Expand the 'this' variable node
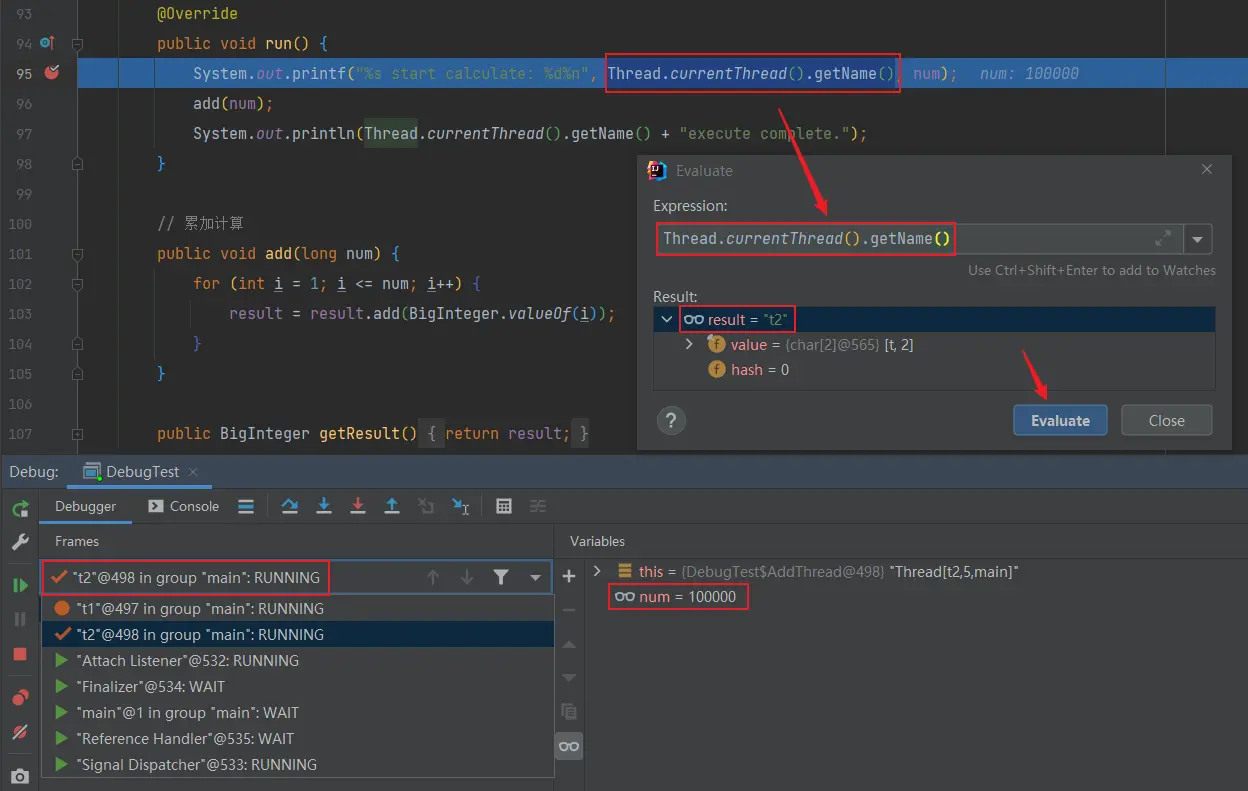The image size is (1248, 791). pos(598,571)
